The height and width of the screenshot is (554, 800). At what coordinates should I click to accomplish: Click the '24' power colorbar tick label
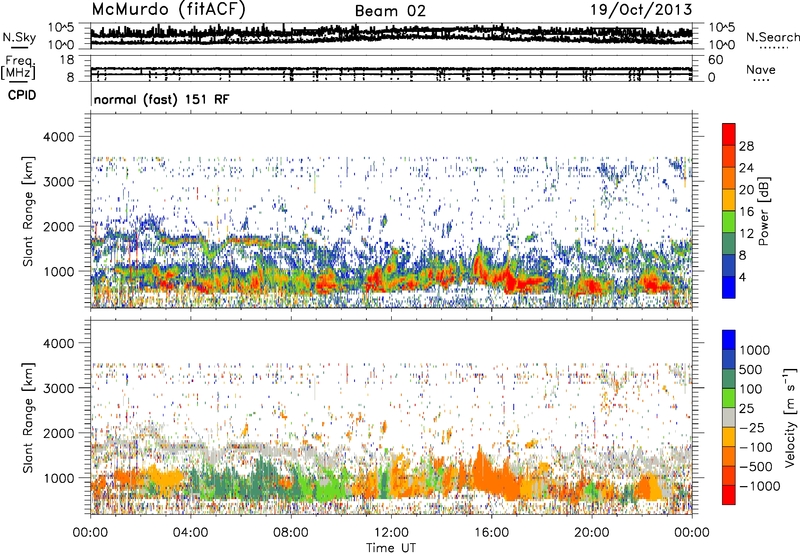[746, 168]
